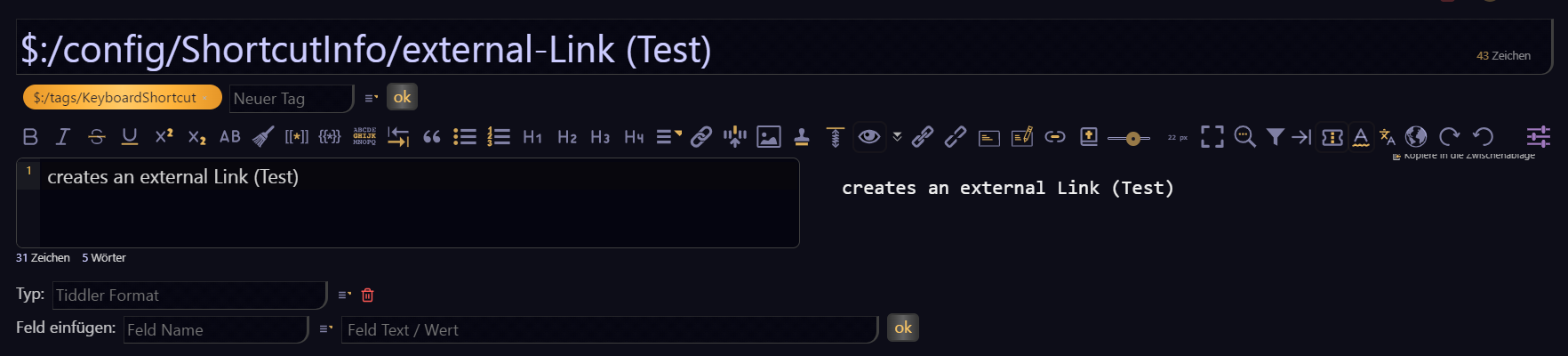Click the broom cleanup icon
Screen dimensions: 1568x356
tap(263, 137)
